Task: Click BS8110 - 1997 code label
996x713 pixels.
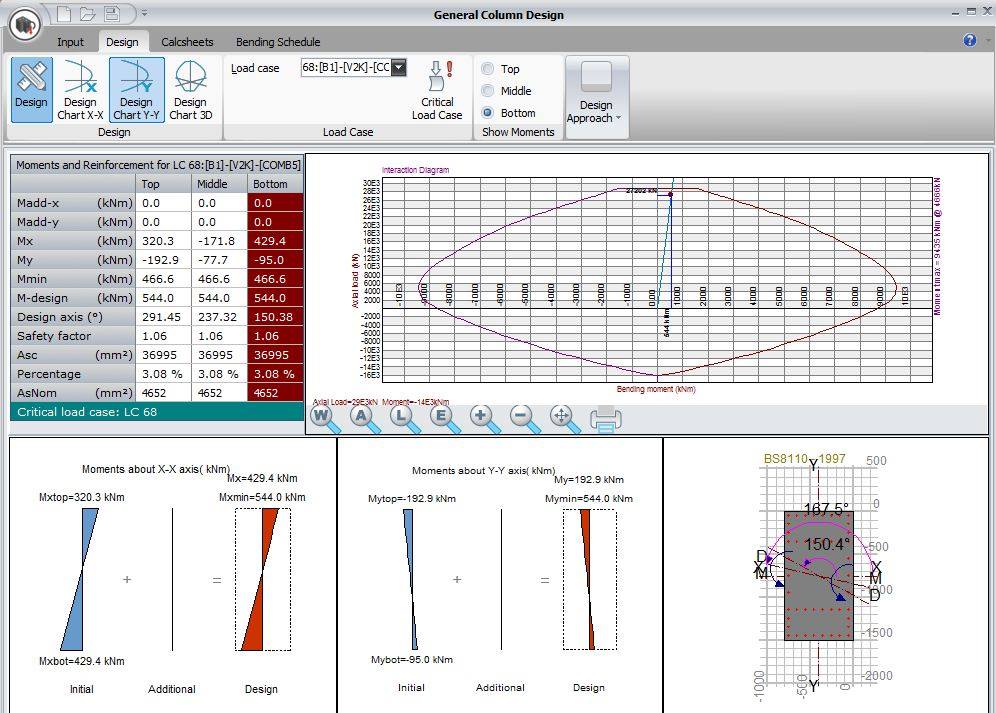Action: [804, 458]
